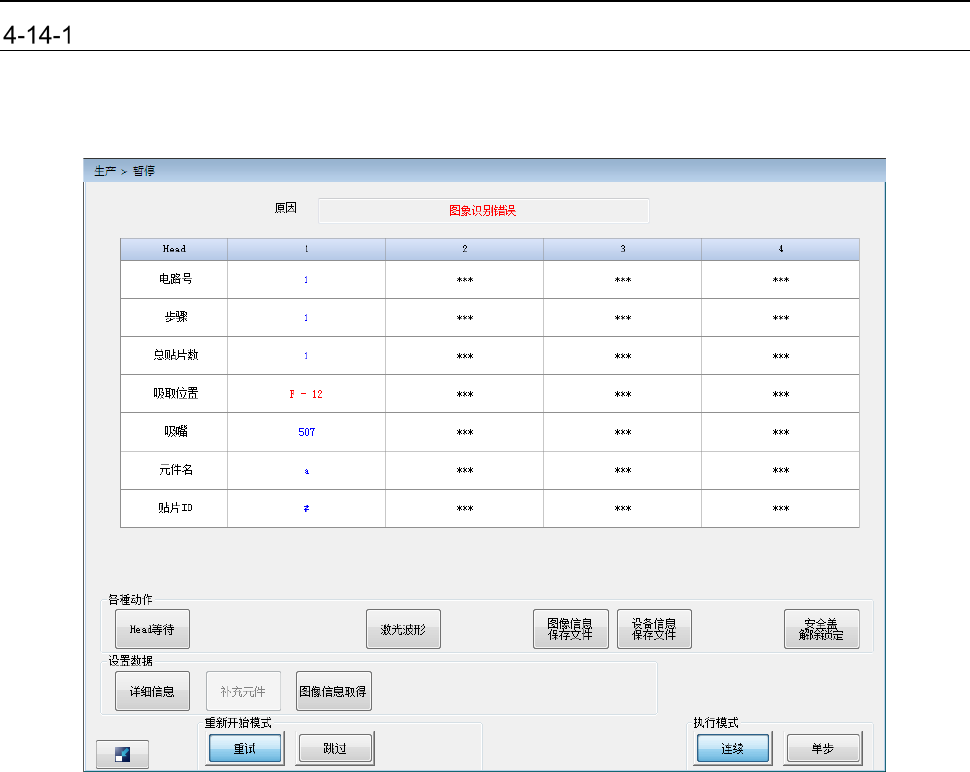Click 设备信息保存文件 to save device info
970x772 pixels.
(654, 629)
